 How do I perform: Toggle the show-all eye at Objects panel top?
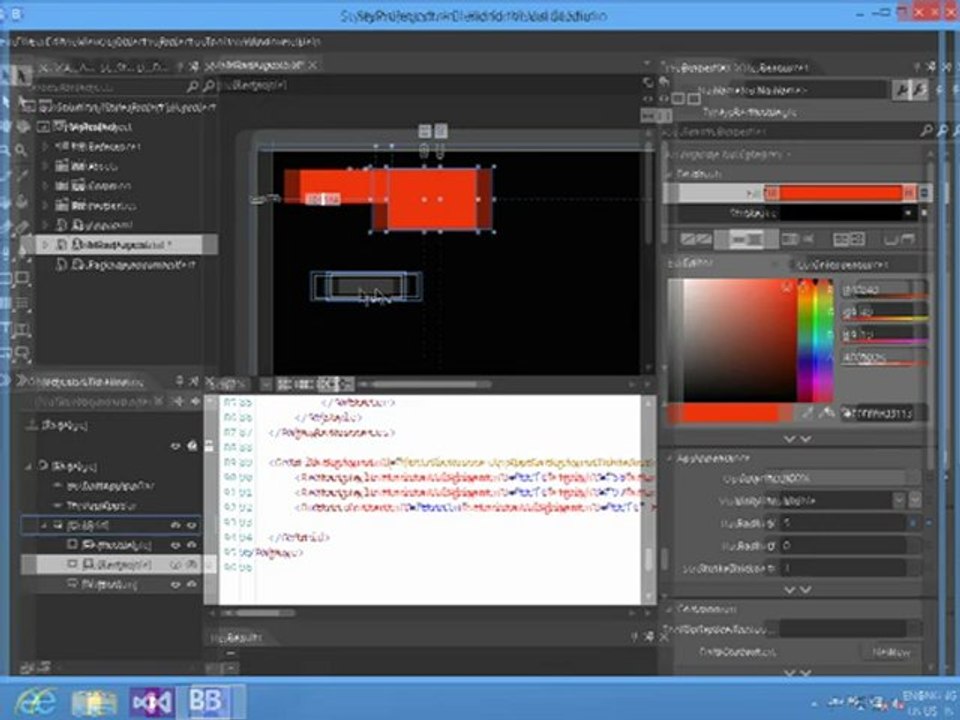coord(176,446)
